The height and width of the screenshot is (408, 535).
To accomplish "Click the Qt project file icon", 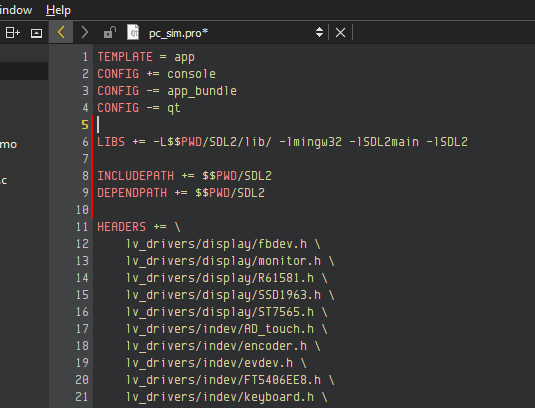I will click(x=133, y=32).
